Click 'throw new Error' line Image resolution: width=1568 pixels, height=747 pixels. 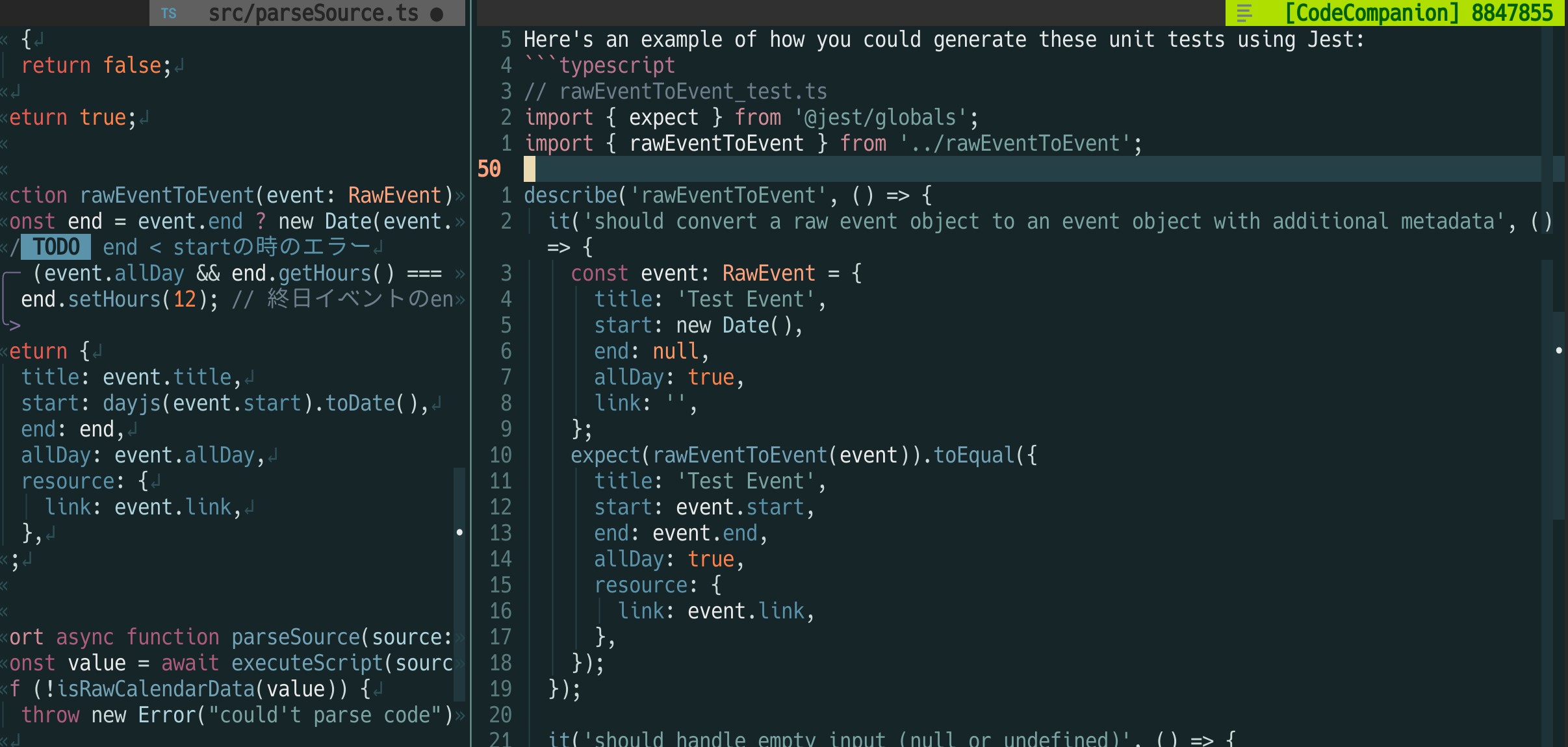[x=237, y=715]
